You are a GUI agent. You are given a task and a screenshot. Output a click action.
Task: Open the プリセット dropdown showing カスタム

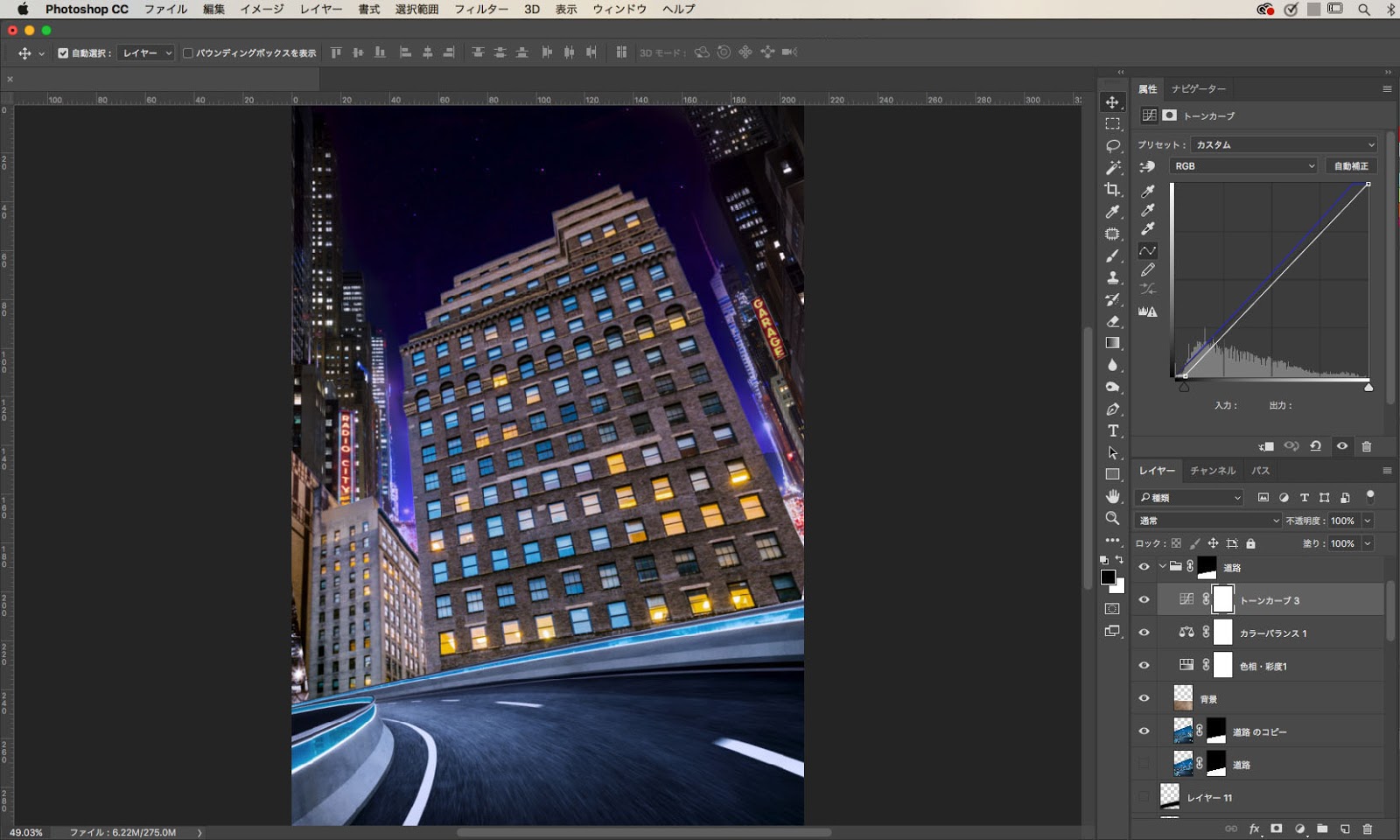[1284, 144]
